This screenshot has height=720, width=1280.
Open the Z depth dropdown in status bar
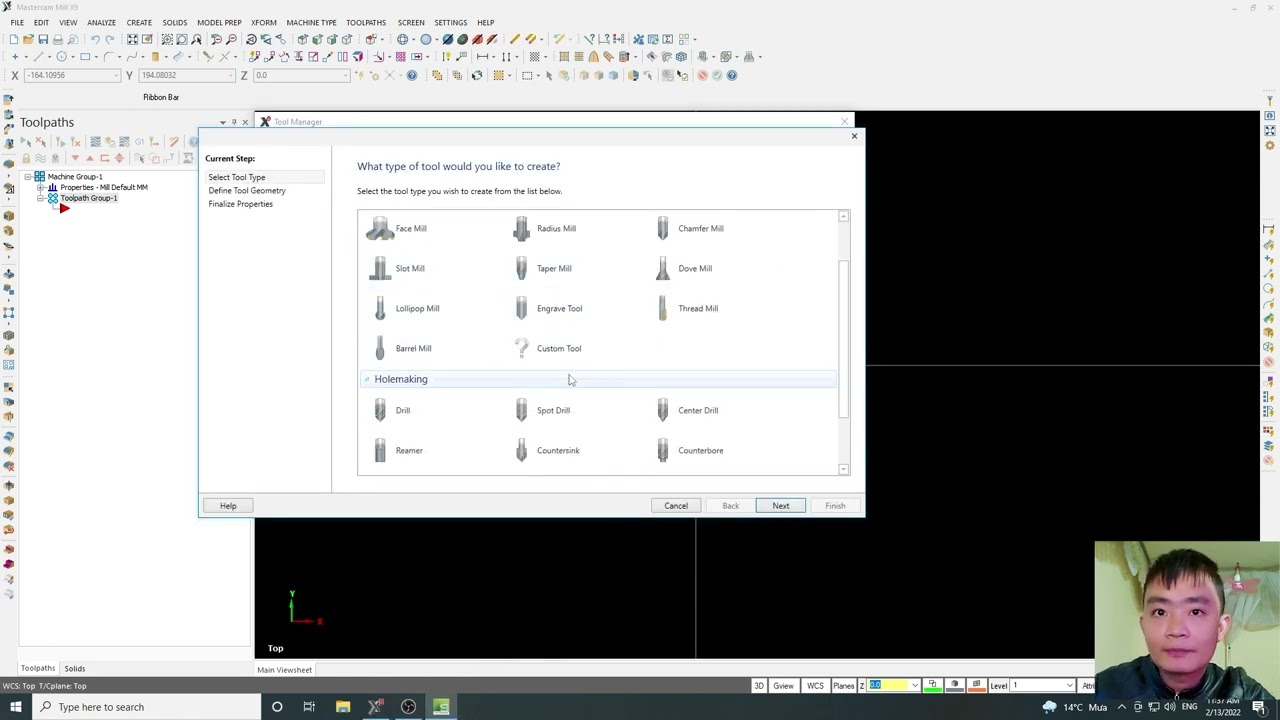(914, 686)
